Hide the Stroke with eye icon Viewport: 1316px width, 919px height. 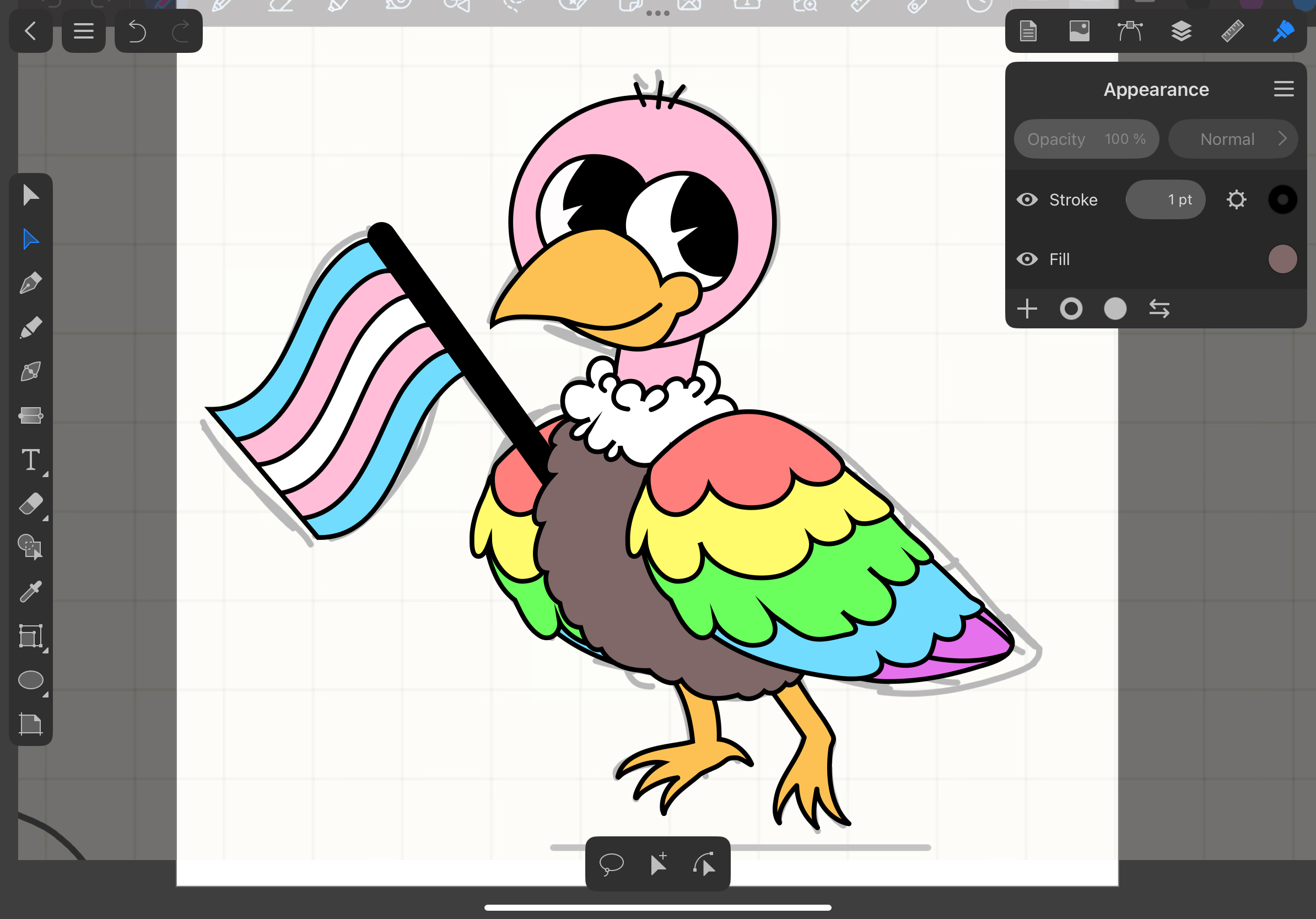click(x=1027, y=199)
